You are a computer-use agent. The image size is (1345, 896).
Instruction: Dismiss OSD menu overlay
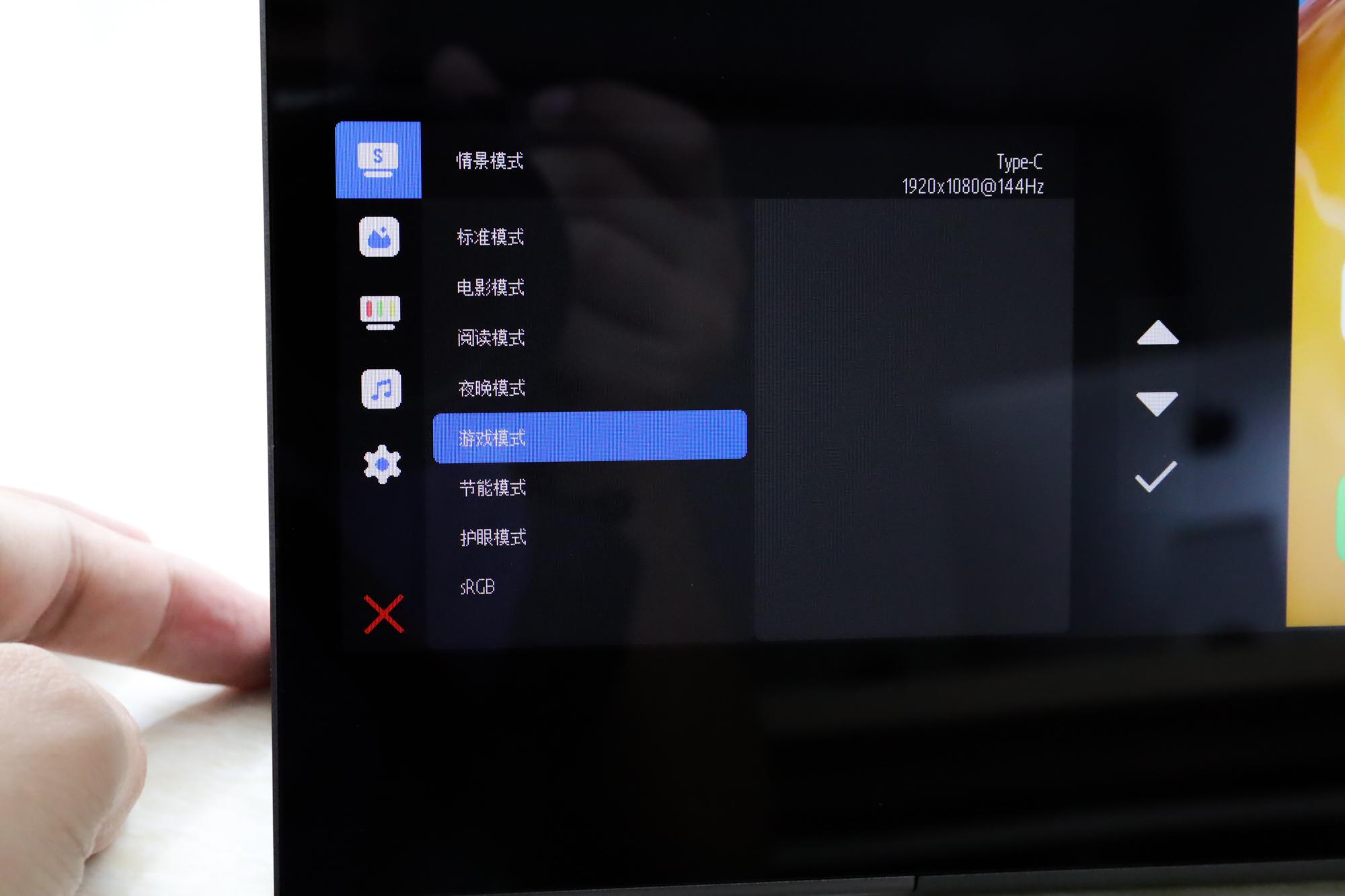click(x=385, y=613)
